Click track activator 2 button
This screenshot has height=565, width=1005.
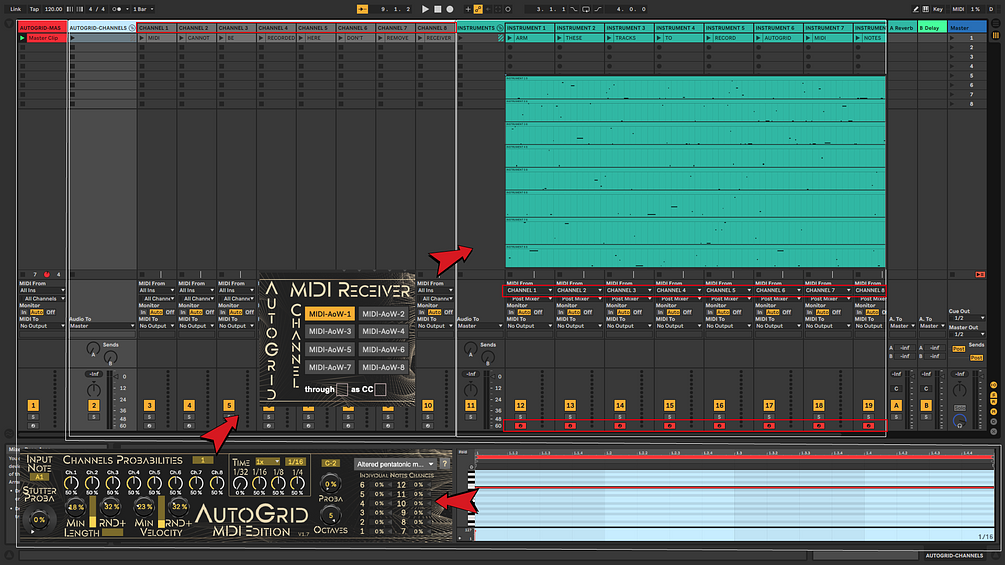pos(94,405)
